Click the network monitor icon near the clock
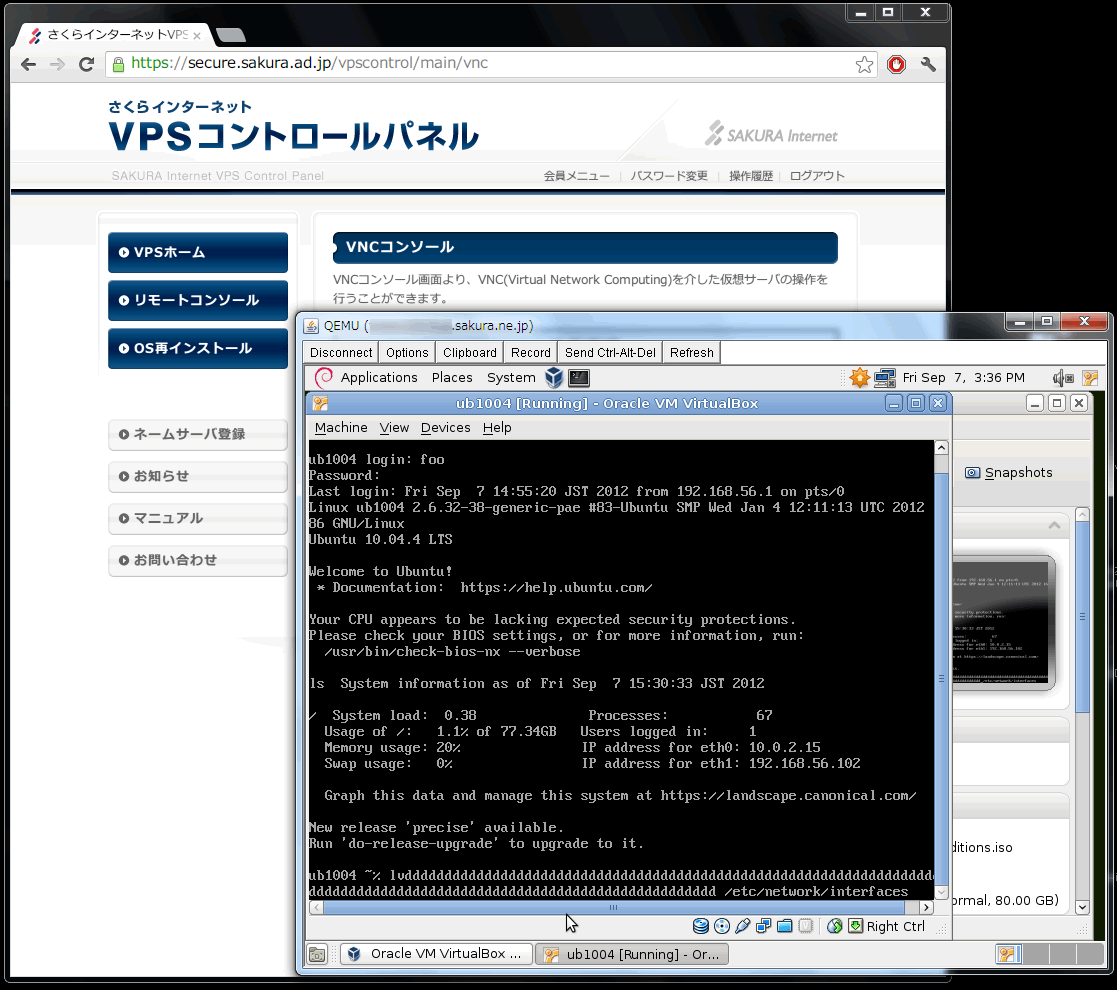The height and width of the screenshot is (990, 1117). coord(885,378)
